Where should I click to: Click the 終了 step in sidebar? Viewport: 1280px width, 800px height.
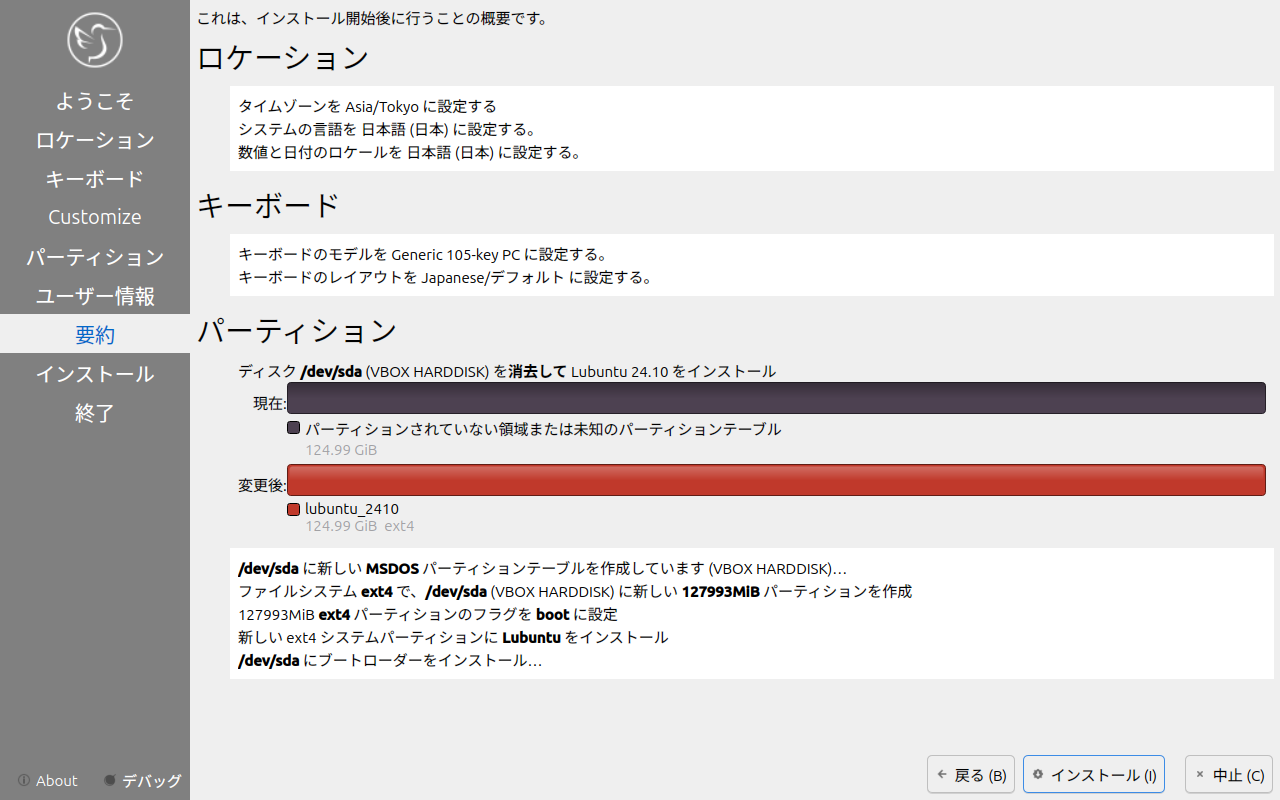click(x=95, y=412)
